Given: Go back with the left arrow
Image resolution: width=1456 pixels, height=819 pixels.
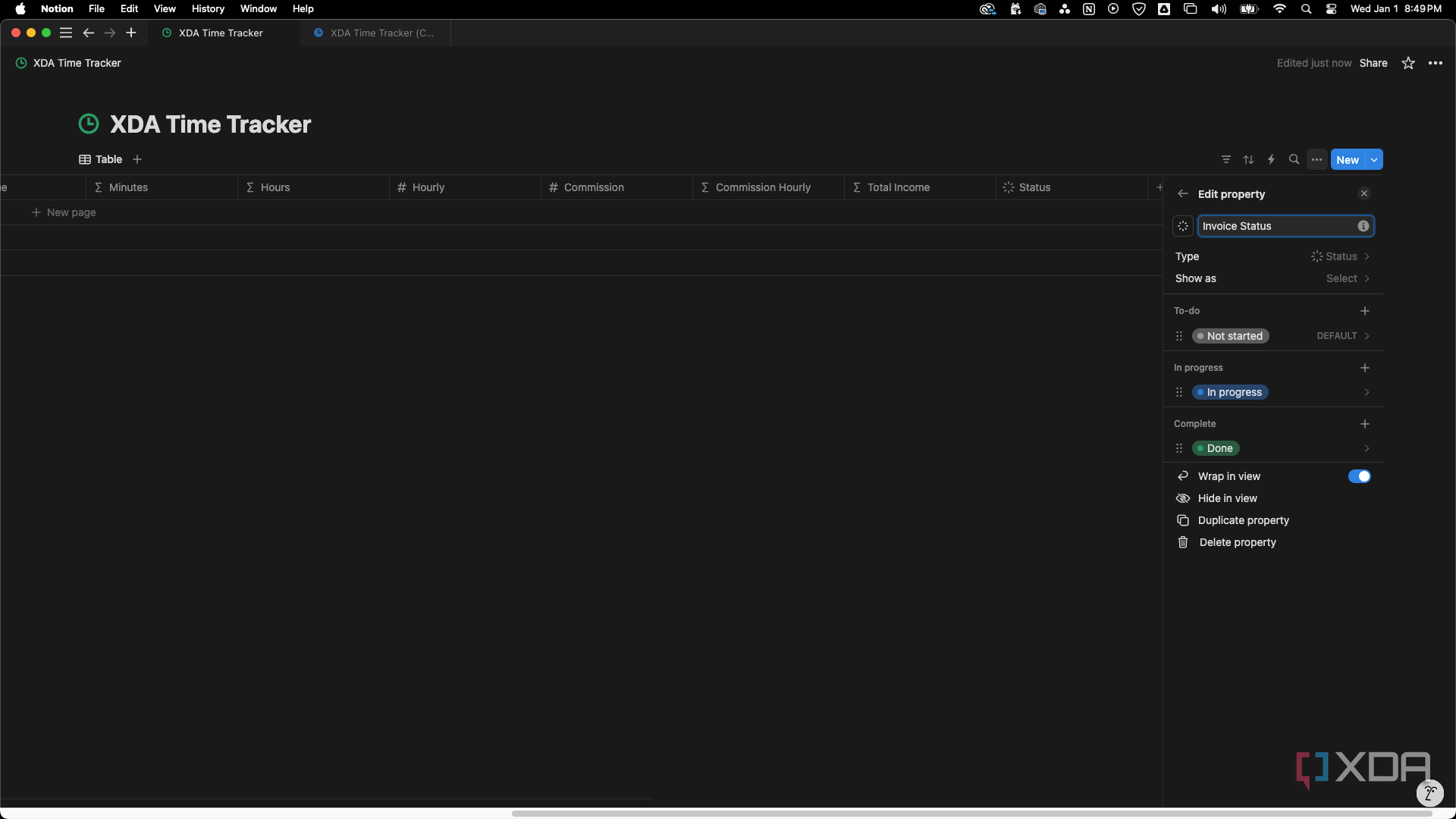Looking at the screenshot, I should coord(88,33).
